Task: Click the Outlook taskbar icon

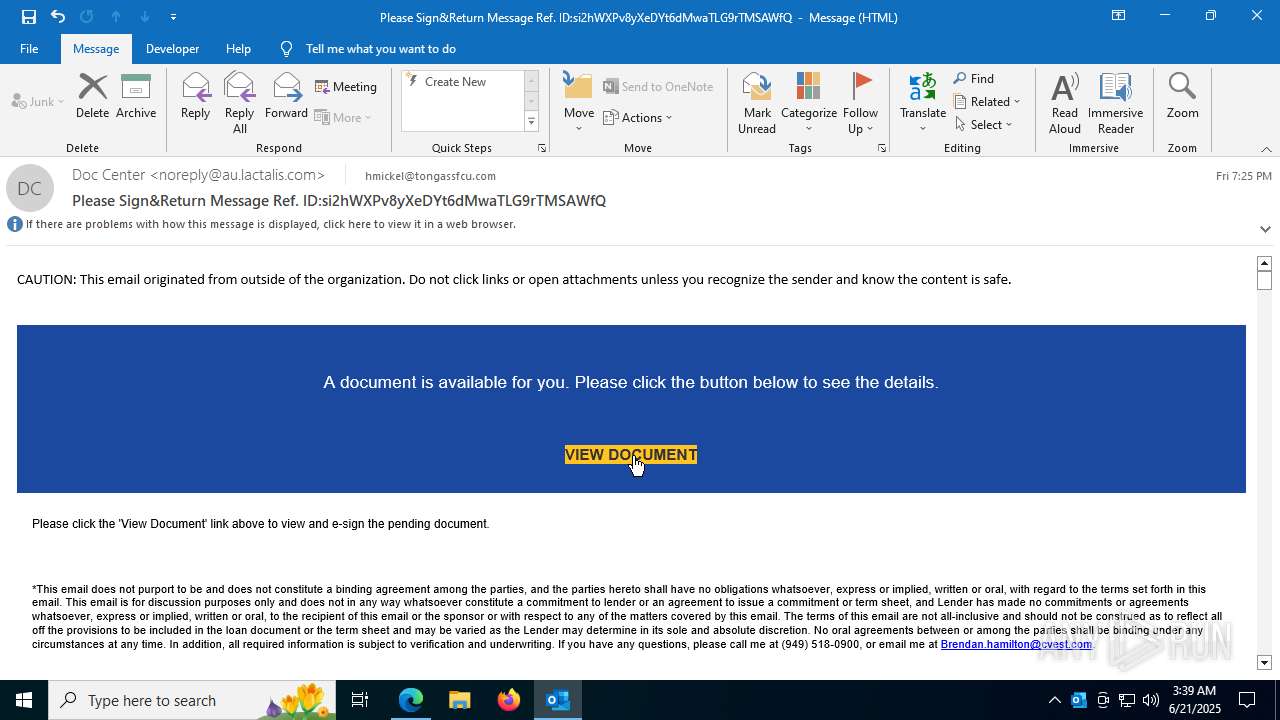Action: [558, 700]
